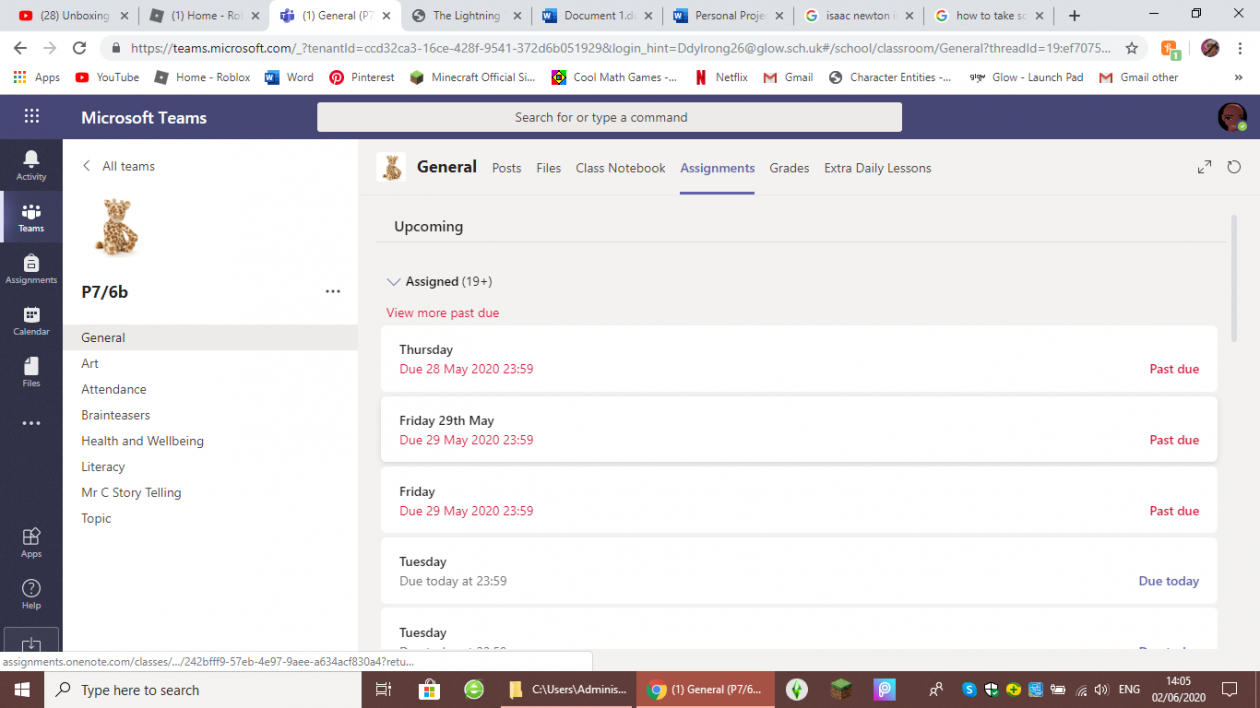Select the General channel
Viewport: 1260px width, 708px height.
coord(210,338)
